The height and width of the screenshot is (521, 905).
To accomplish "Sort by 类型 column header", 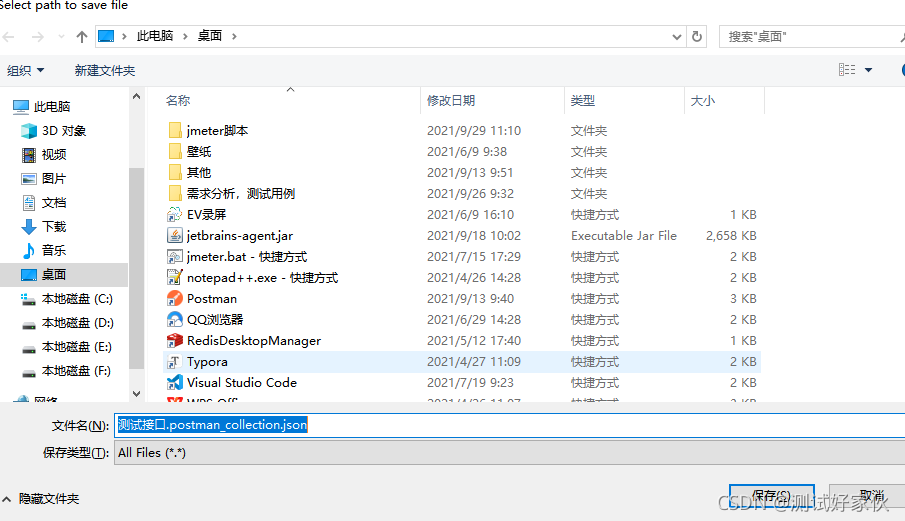I will point(582,100).
